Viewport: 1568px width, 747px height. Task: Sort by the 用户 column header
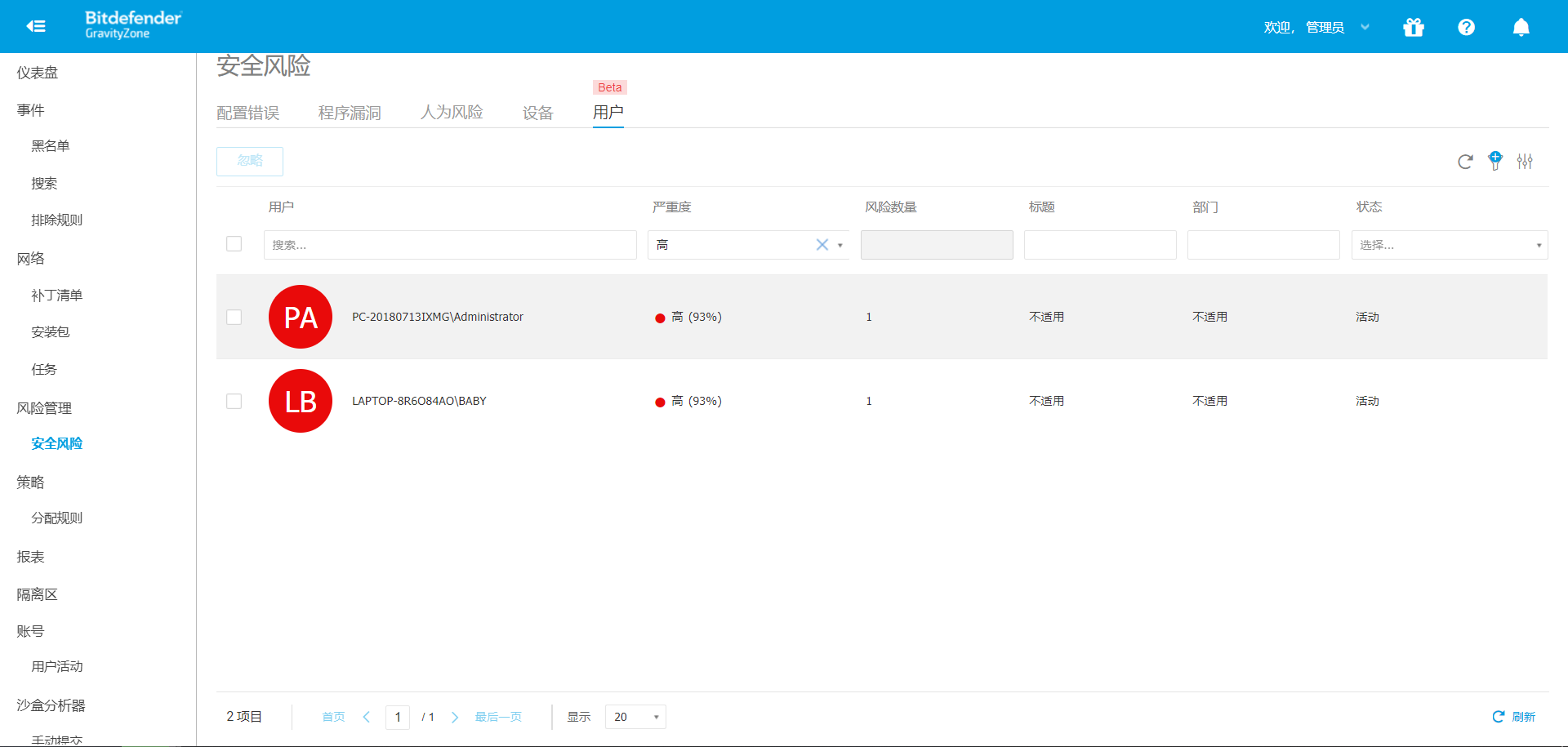coord(282,207)
